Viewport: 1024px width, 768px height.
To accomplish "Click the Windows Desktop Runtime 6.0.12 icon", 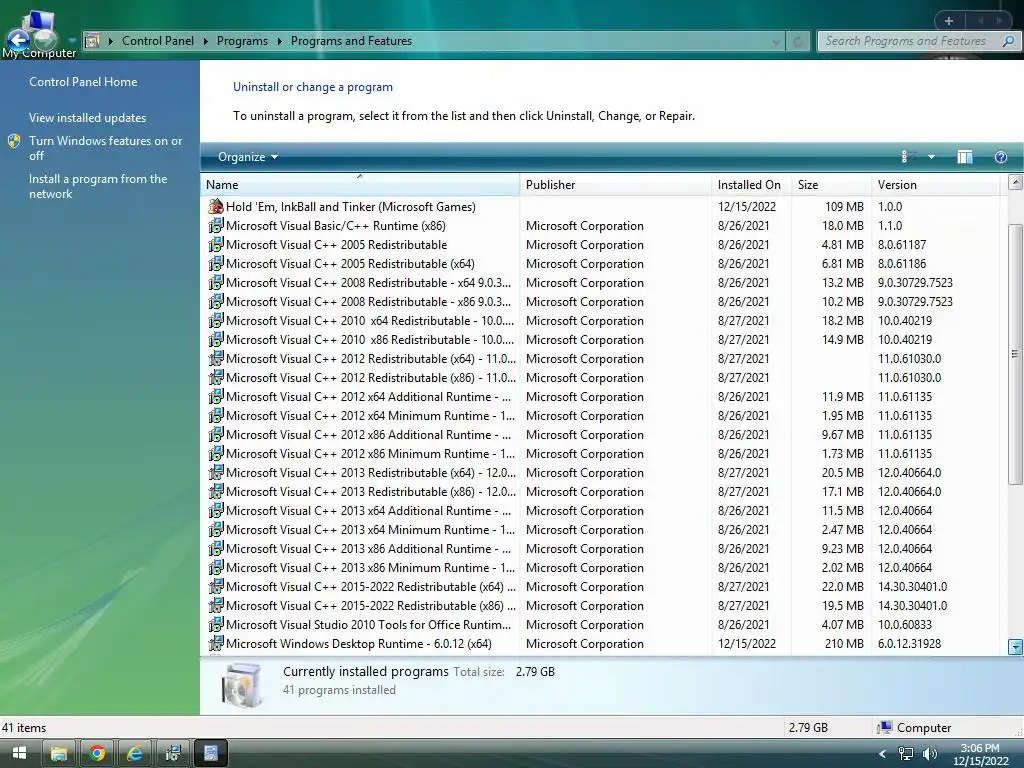I will 216,643.
